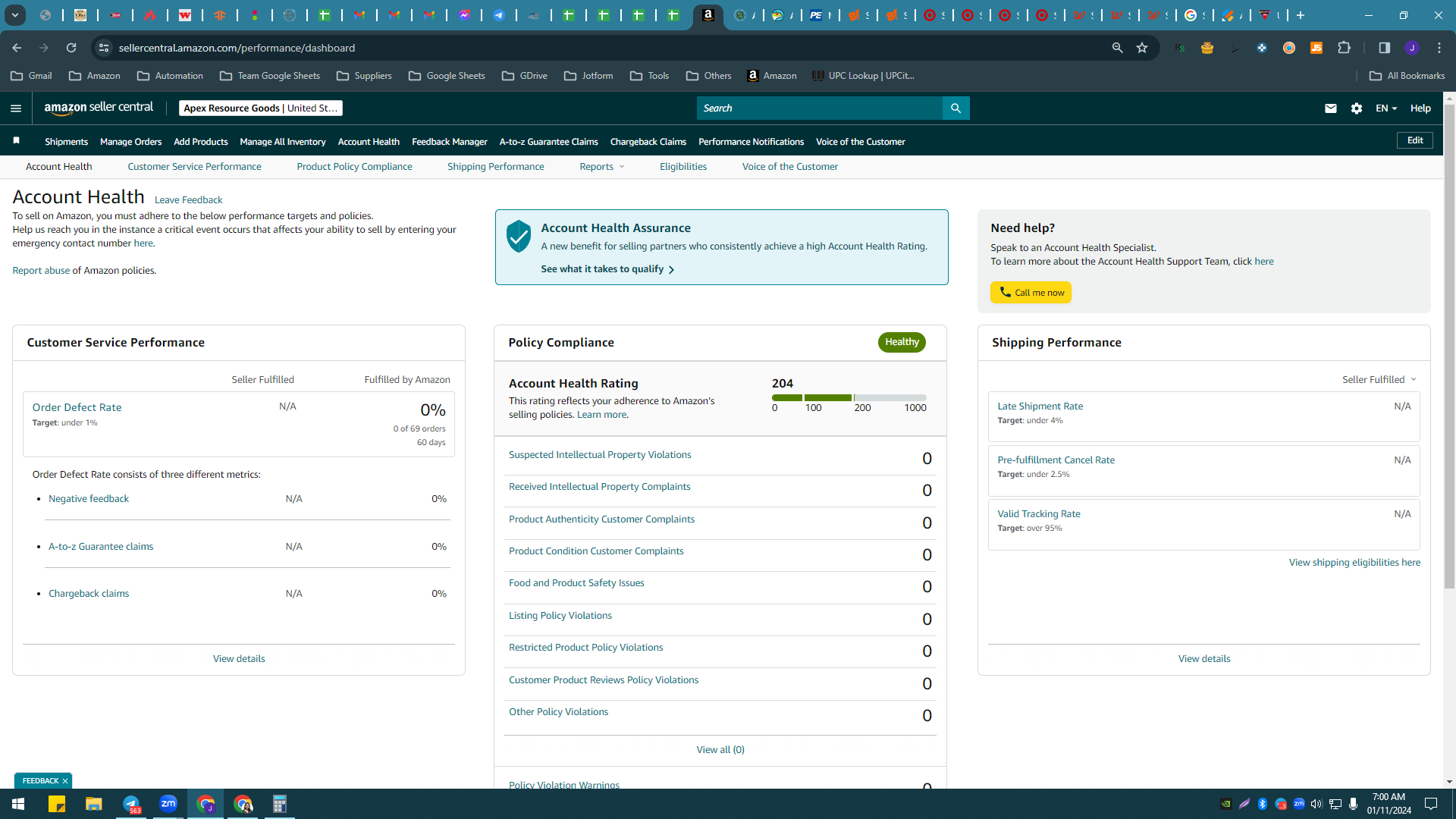Open the Restricted Product Policy Violations link
Image resolution: width=1456 pixels, height=819 pixels.
tap(585, 648)
